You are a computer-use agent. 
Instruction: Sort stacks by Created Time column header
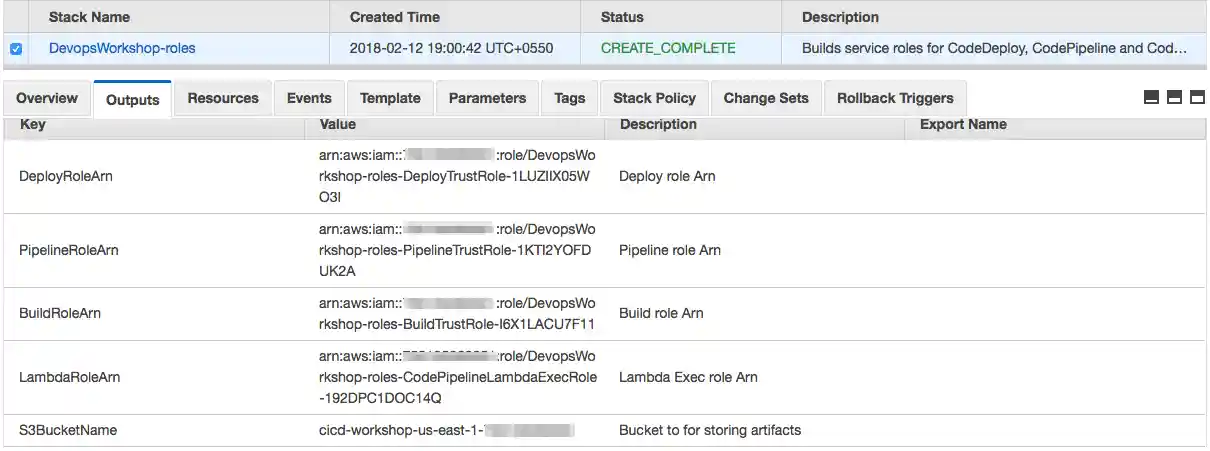click(396, 17)
